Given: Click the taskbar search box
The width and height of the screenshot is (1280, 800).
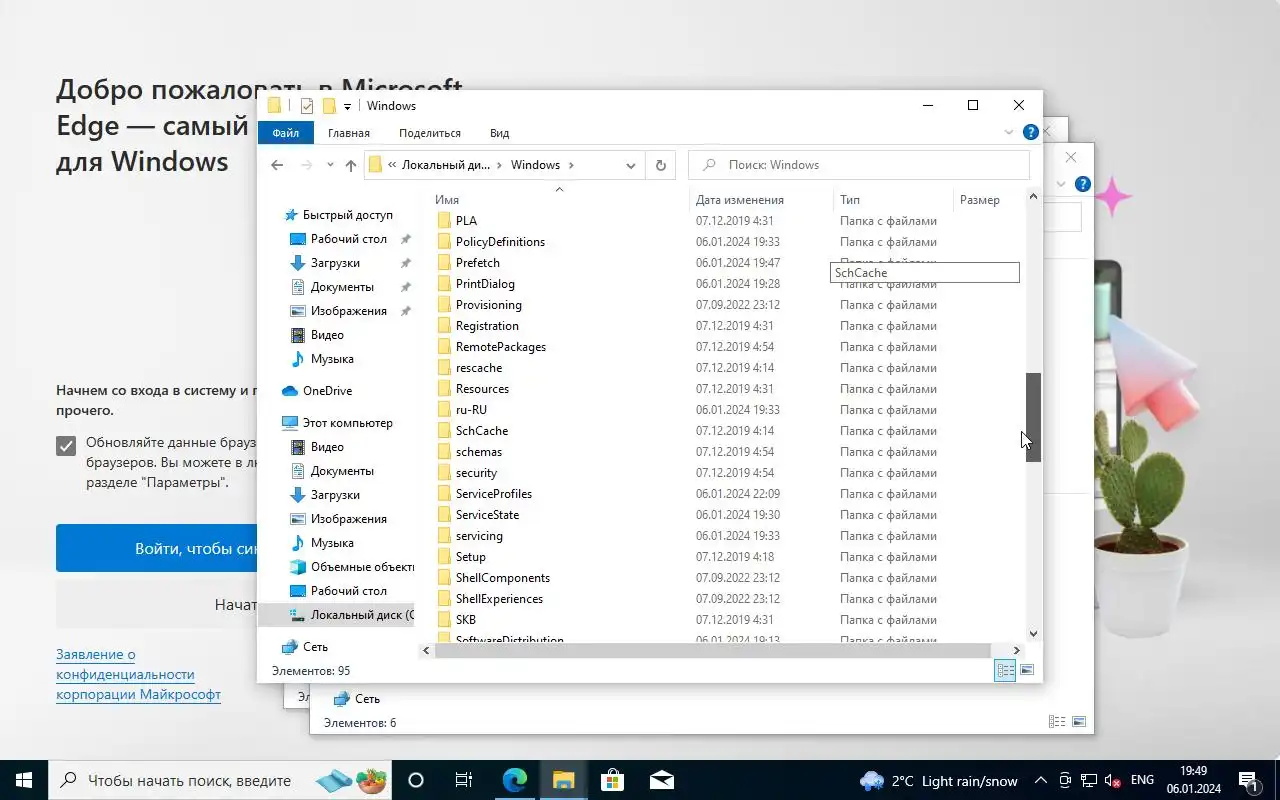Looking at the screenshot, I should pos(220,780).
